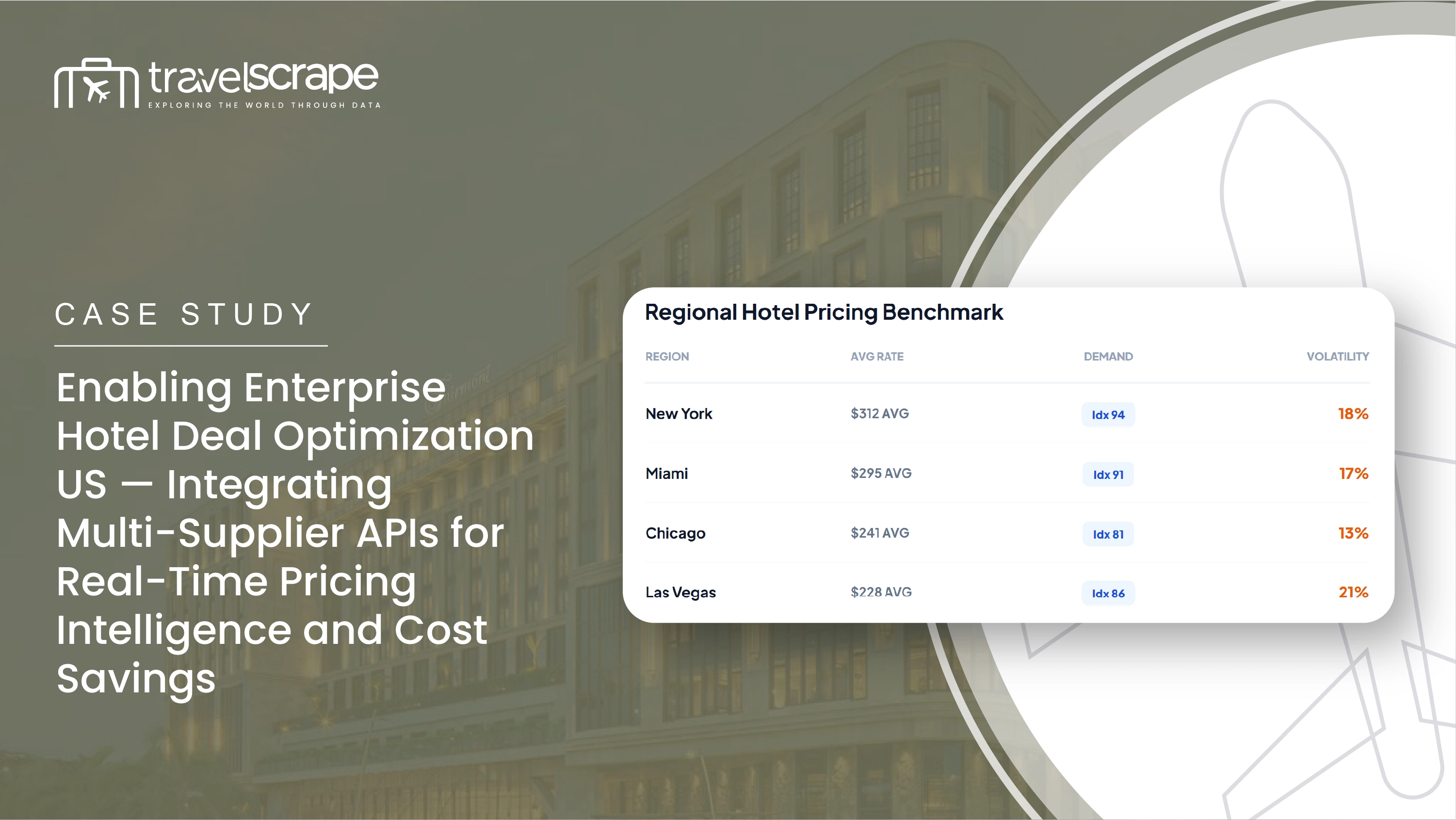The width and height of the screenshot is (1456, 820).
Task: Click the '$295 AVG' rate value
Action: click(881, 473)
